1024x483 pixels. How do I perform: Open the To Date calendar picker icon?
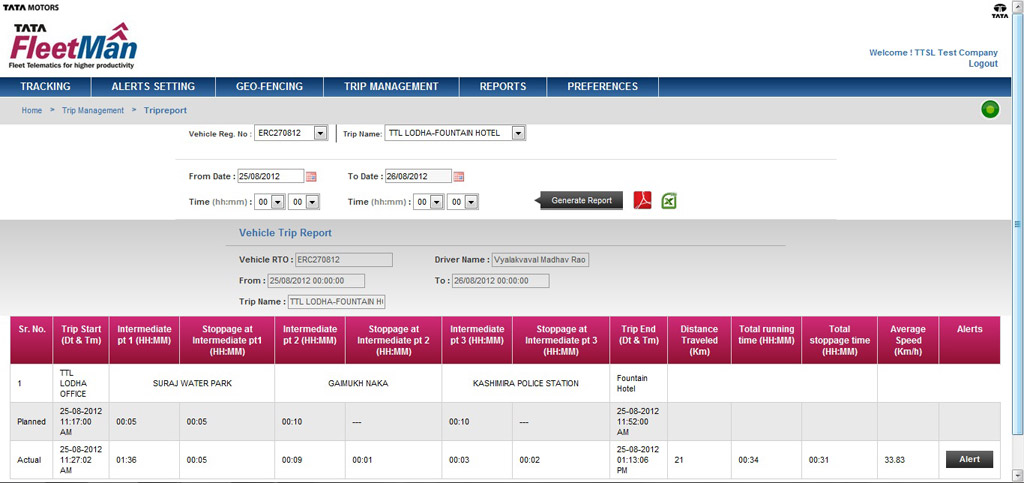click(459, 176)
